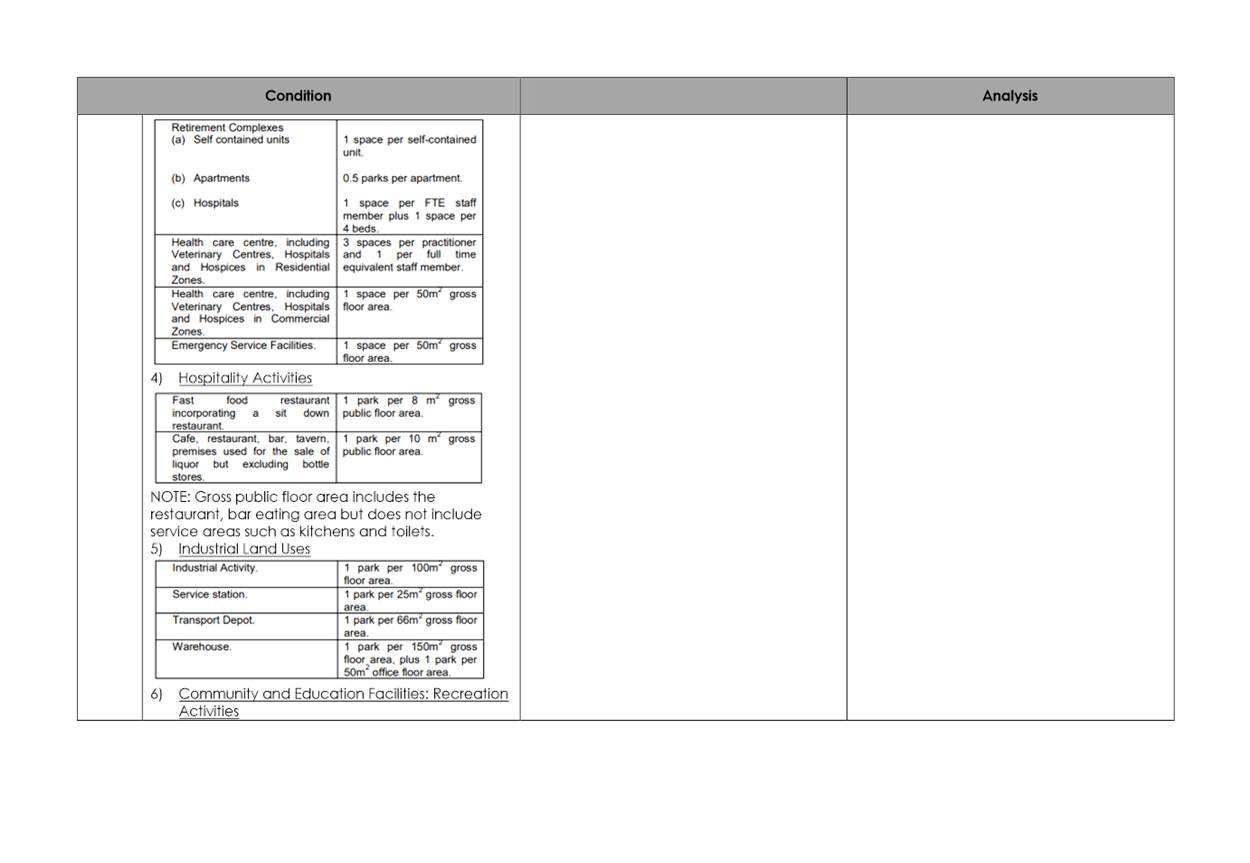The height and width of the screenshot is (863, 1250).
Task: Click 'Transport Depot.' cell
Action: tap(246, 626)
